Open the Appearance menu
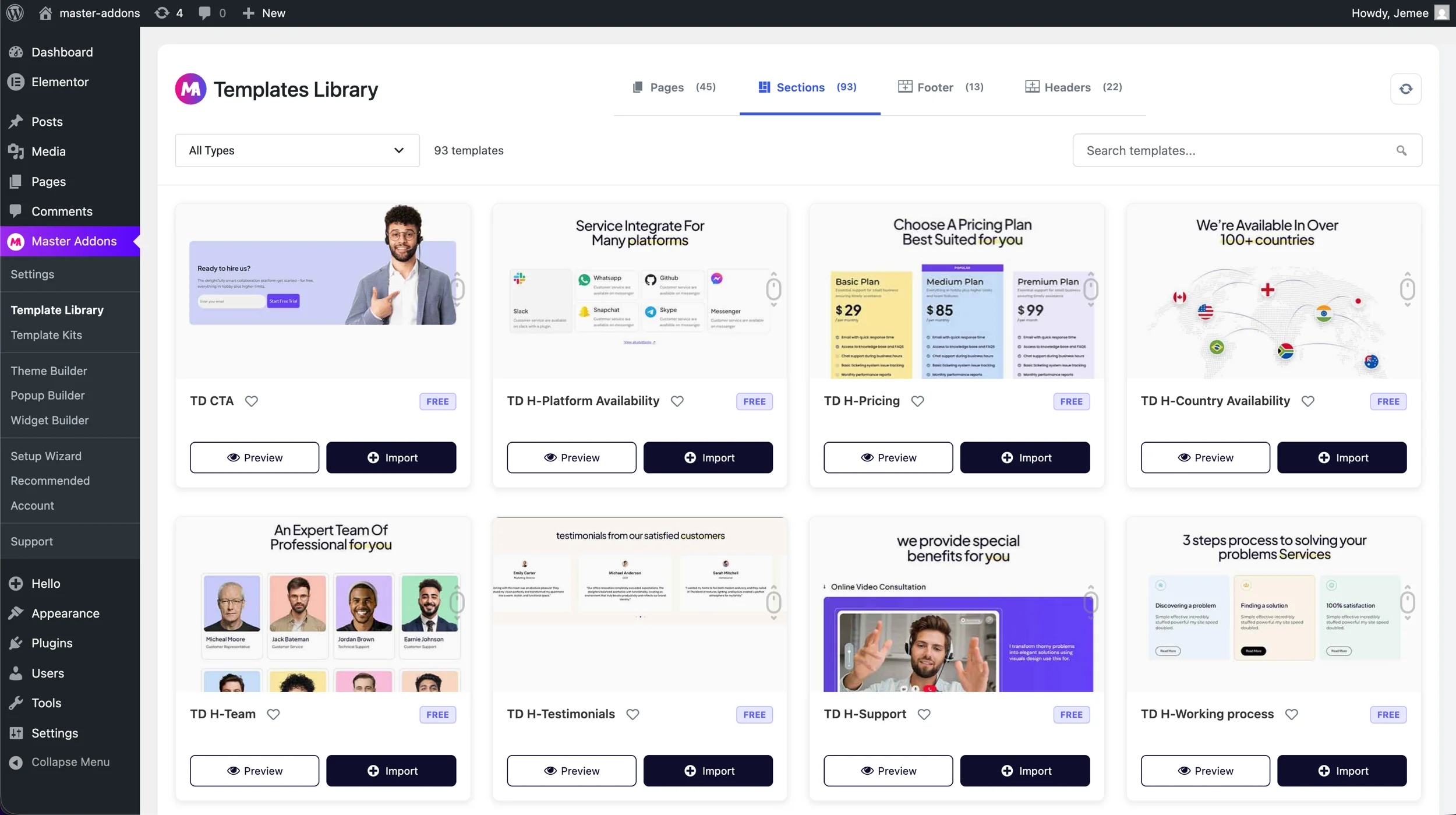Screen dimensions: 1456x815 pos(70,613)
